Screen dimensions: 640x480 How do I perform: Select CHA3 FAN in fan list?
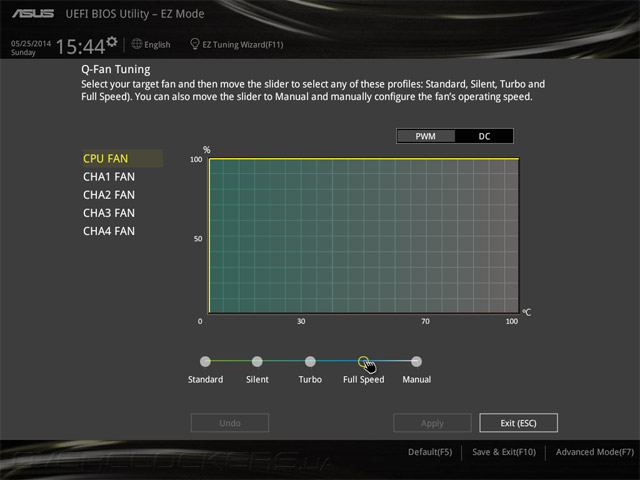tap(109, 213)
